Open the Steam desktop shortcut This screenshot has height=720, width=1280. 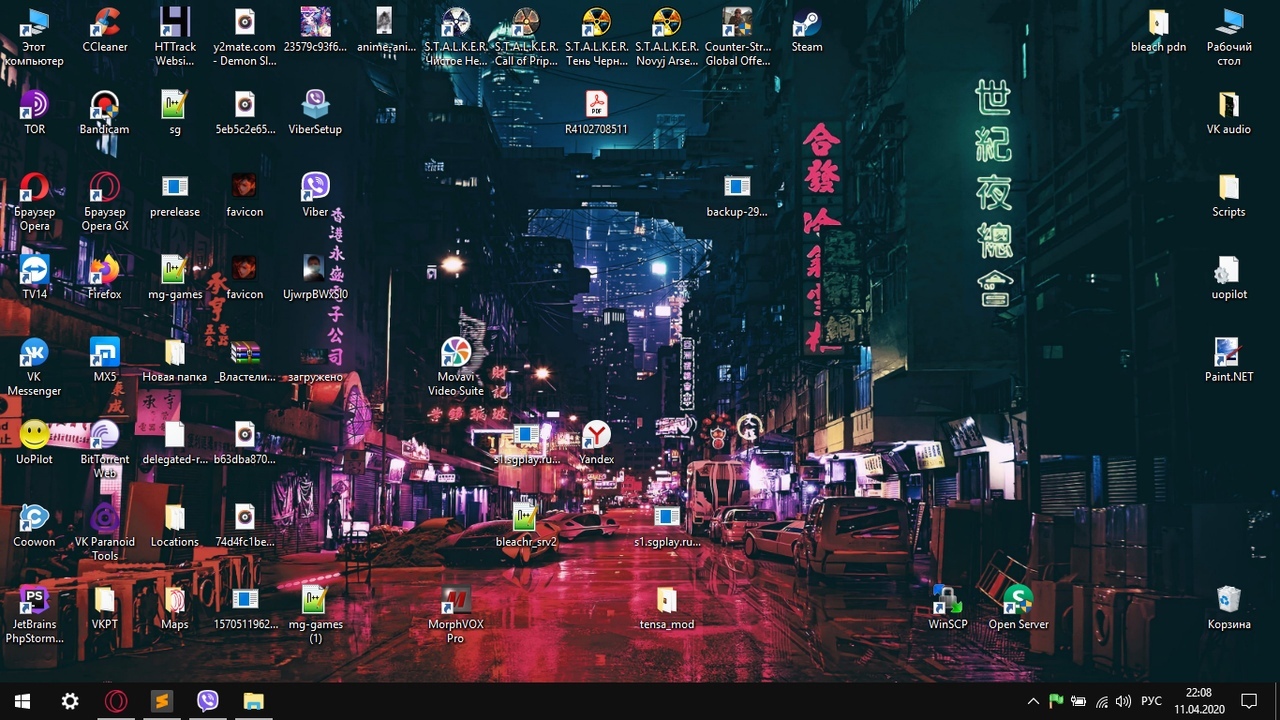(x=806, y=24)
